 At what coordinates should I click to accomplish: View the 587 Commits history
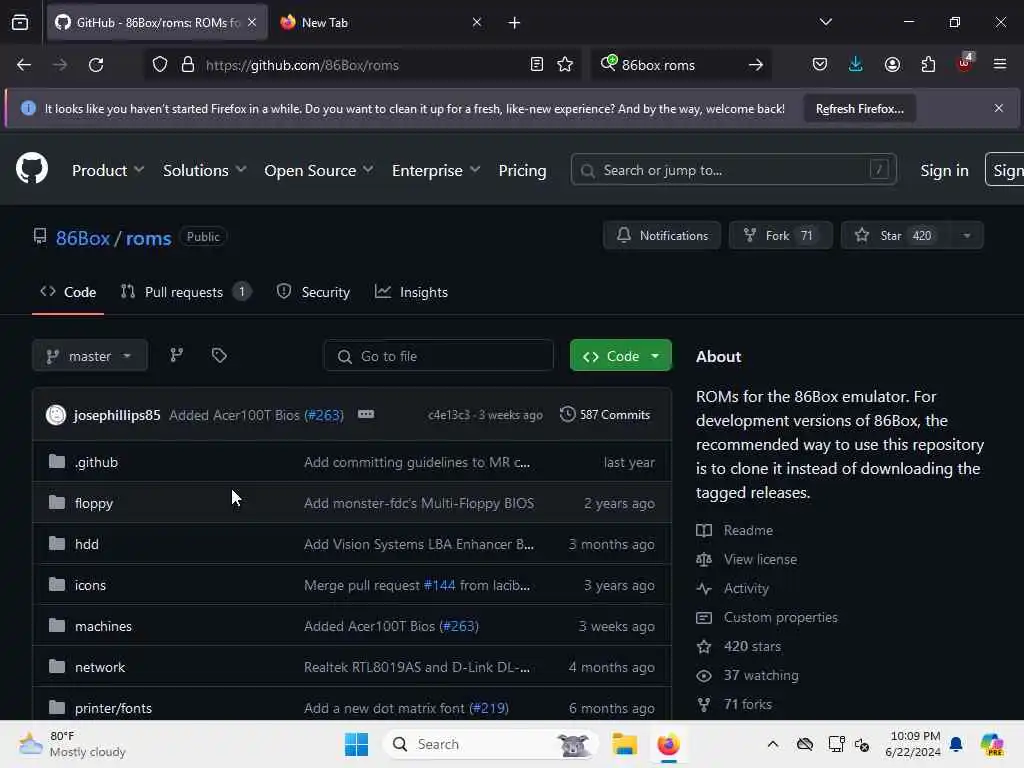pyautogui.click(x=605, y=415)
